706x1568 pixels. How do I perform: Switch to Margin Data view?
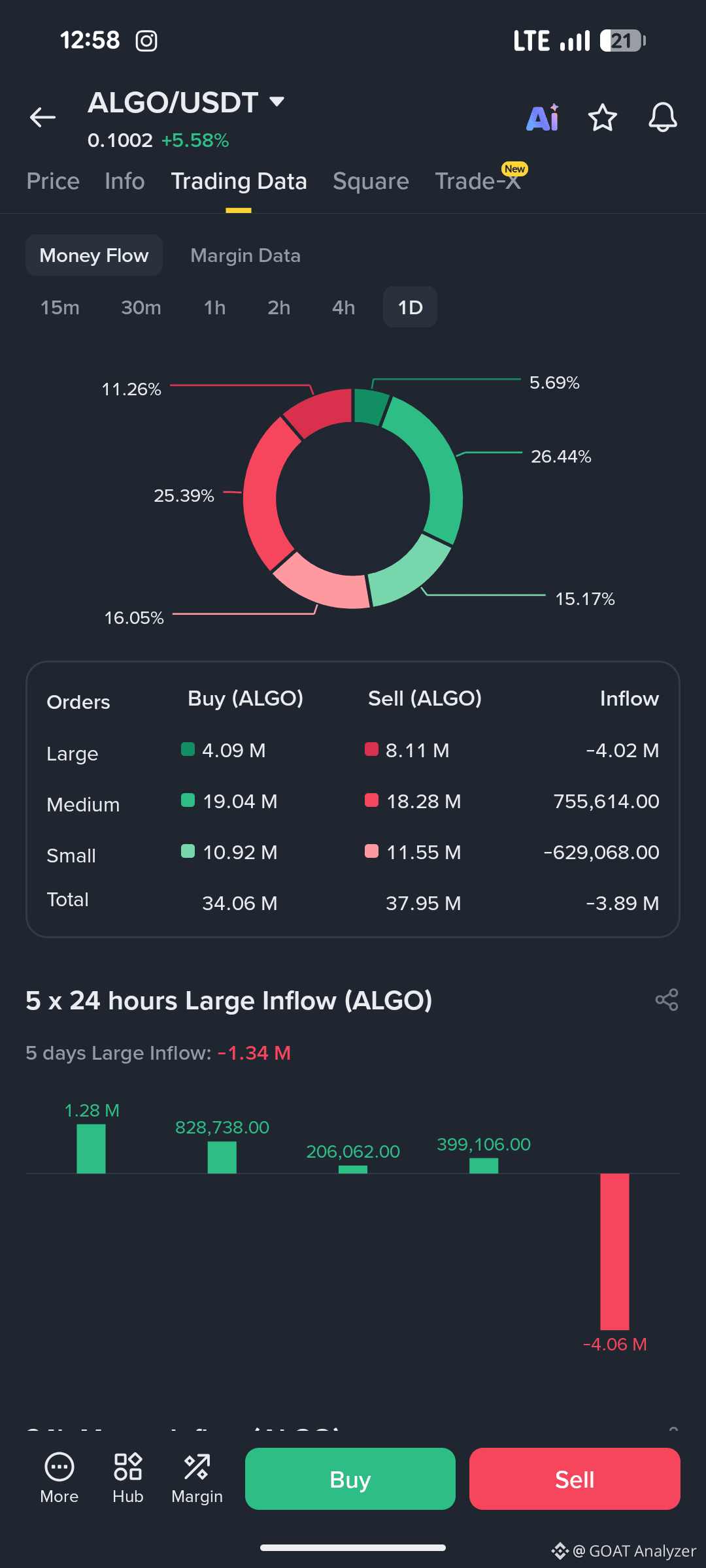pos(245,255)
